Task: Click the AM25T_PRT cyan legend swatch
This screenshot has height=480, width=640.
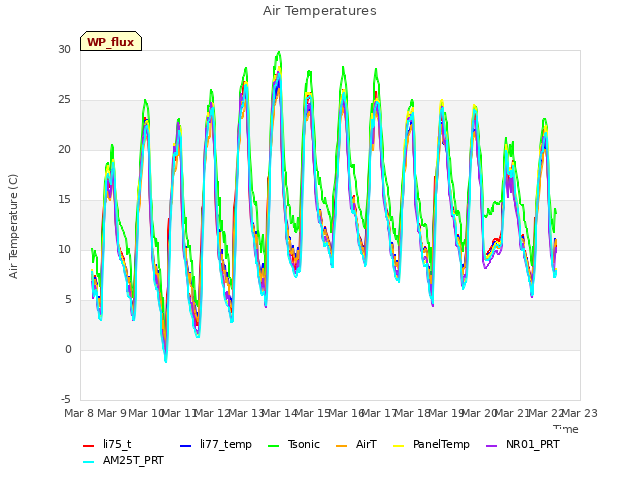Action: tap(88, 462)
